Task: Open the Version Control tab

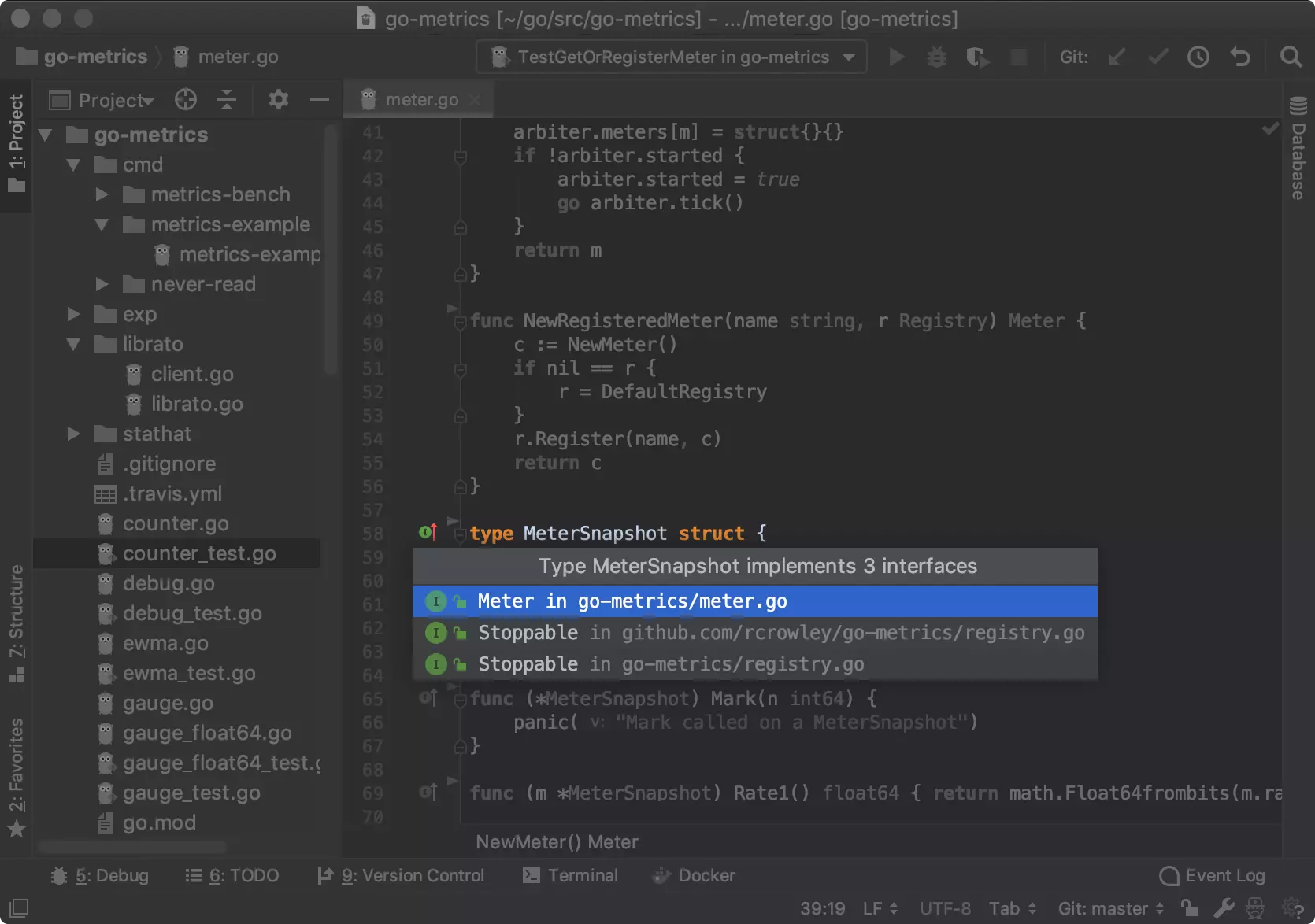Action: [x=402, y=875]
